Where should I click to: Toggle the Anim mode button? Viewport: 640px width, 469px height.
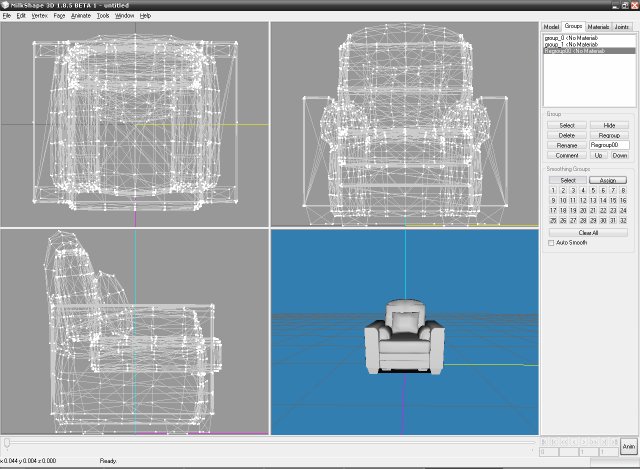point(628,447)
